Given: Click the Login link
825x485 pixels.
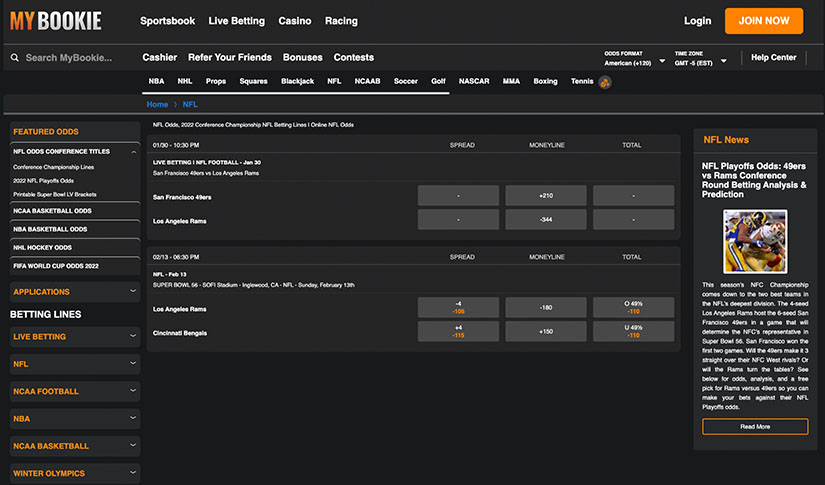Looking at the screenshot, I should click(697, 21).
